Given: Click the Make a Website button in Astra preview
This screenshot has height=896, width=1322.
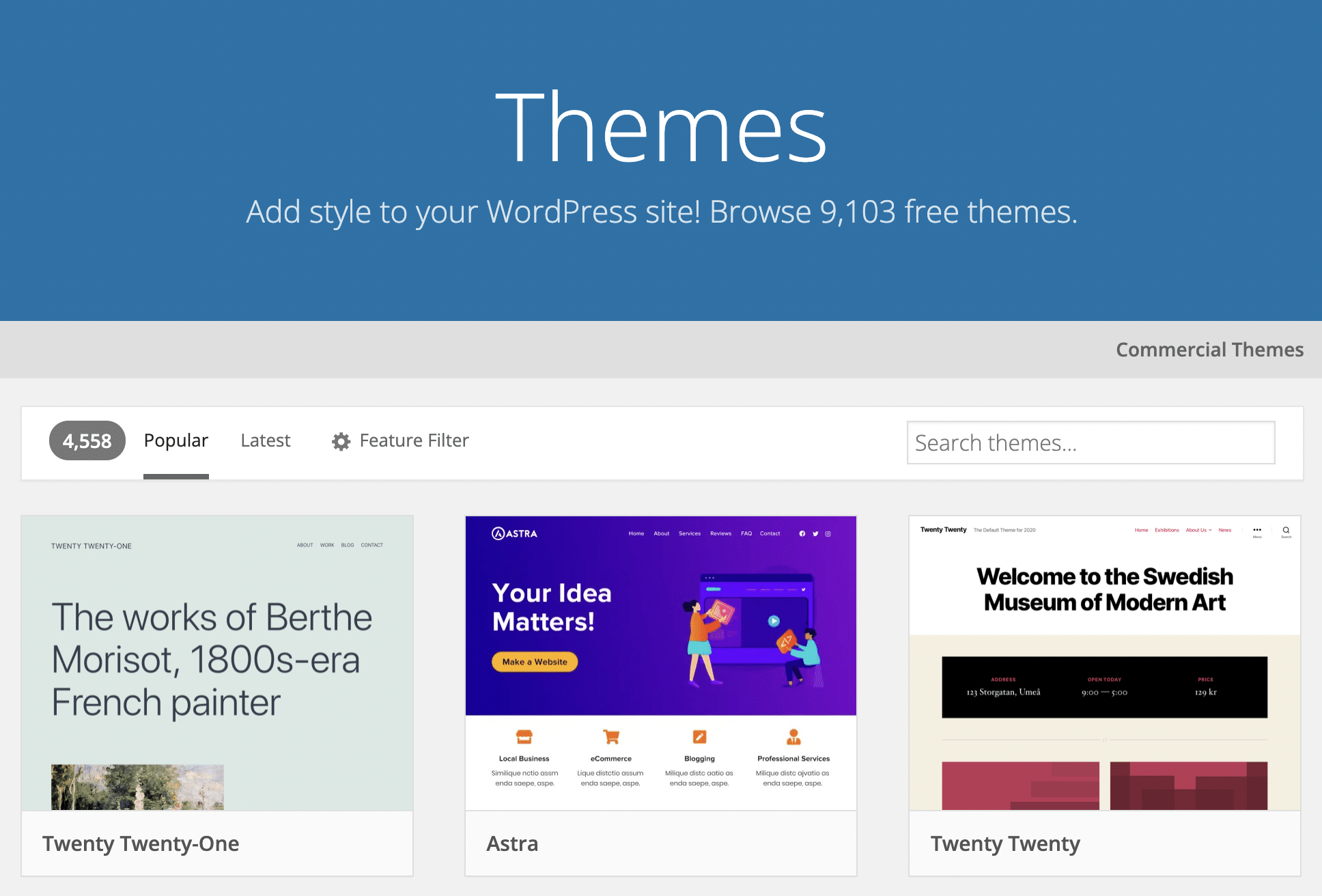Looking at the screenshot, I should pyautogui.click(x=535, y=662).
